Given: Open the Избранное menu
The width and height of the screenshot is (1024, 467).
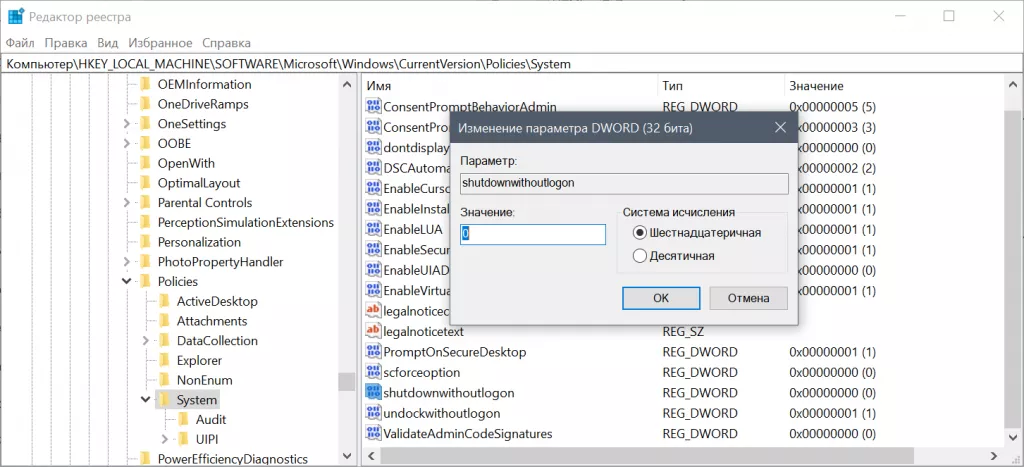Looking at the screenshot, I should tap(160, 43).
